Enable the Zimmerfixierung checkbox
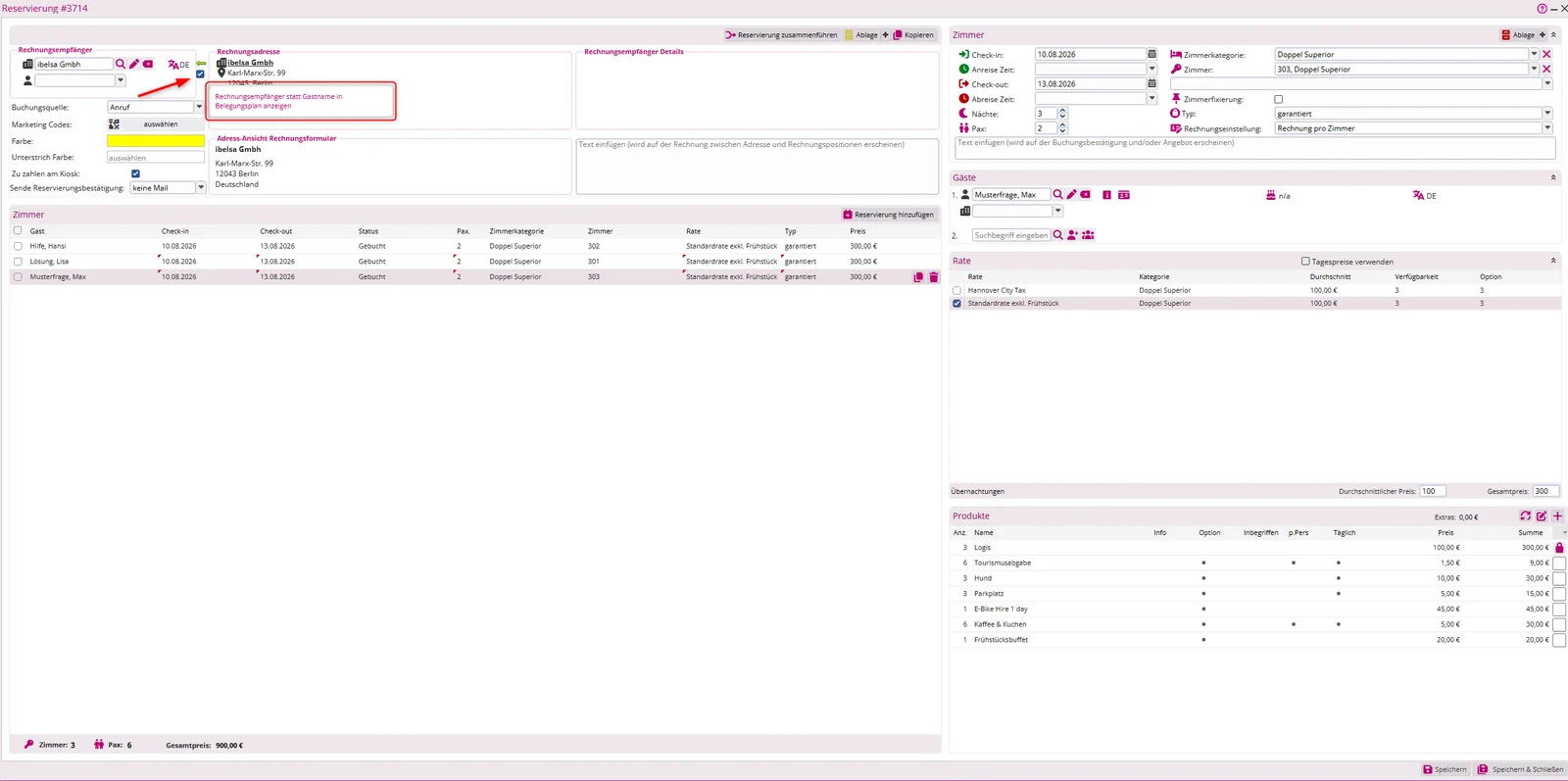Screen dimensions: 1568x781 point(1278,99)
